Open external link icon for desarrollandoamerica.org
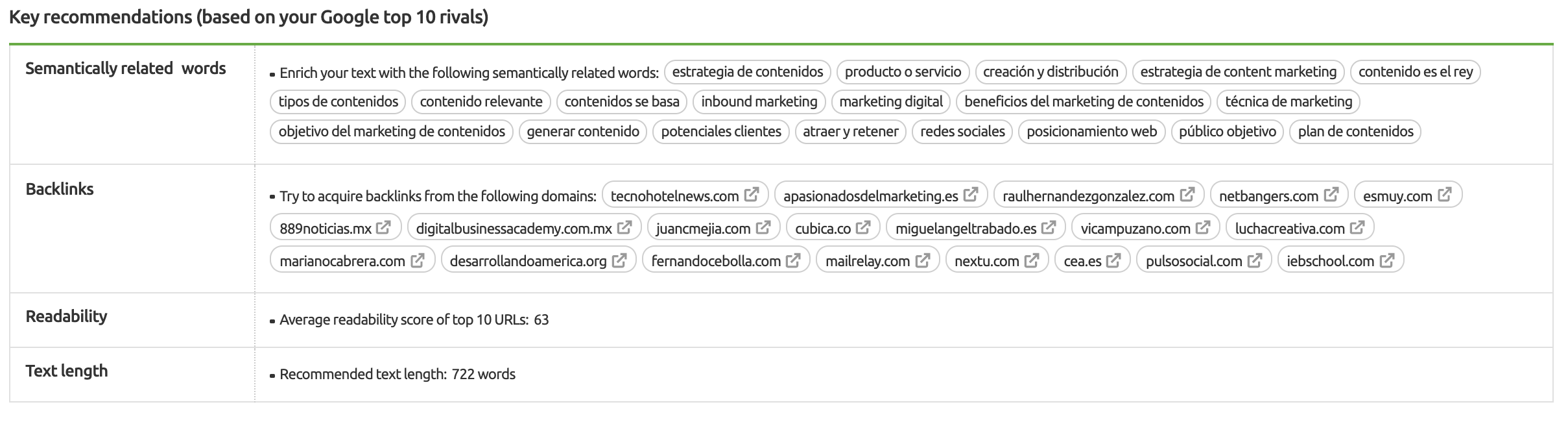This screenshot has height=422, width=1568. [619, 261]
